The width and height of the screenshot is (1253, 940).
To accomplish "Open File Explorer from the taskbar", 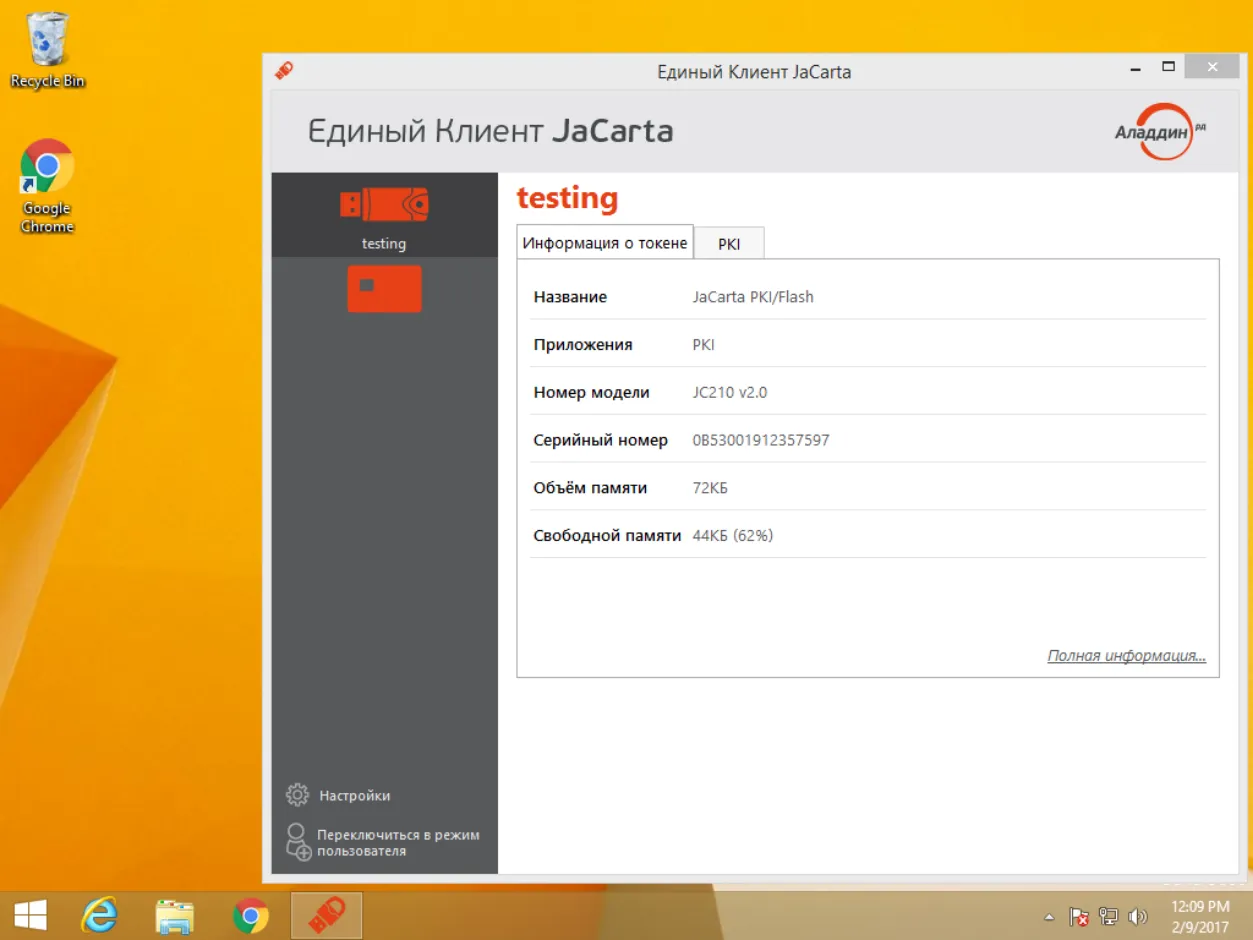I will (x=174, y=916).
